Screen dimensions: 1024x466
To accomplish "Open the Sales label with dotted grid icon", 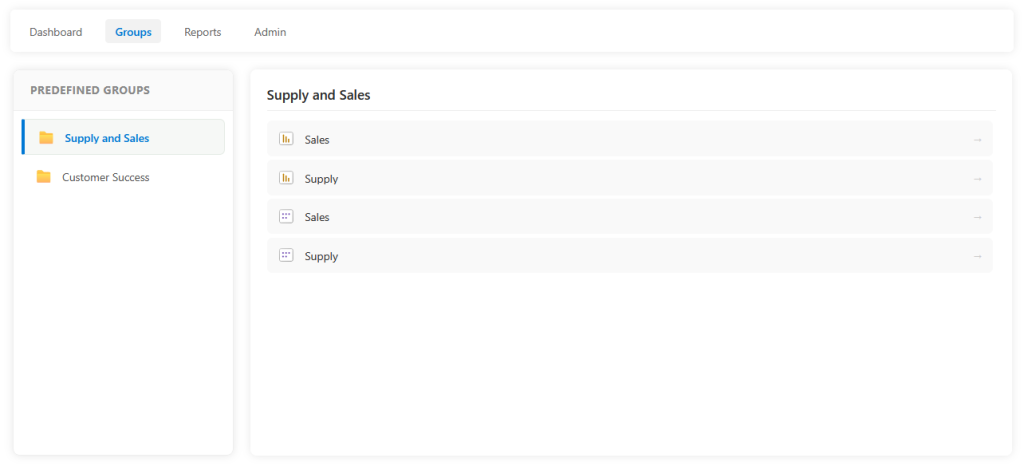I will point(317,217).
